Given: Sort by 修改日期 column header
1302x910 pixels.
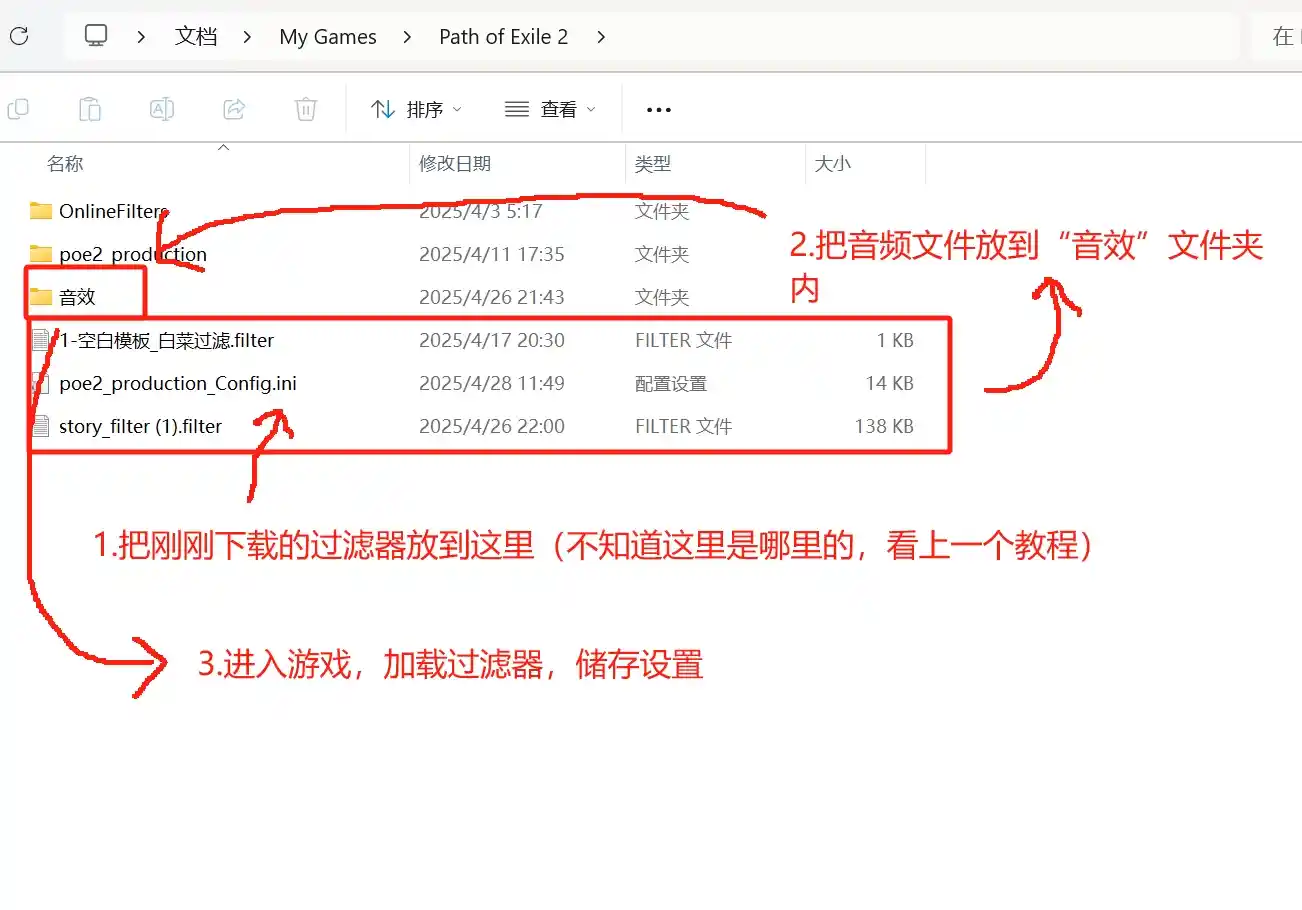Looking at the screenshot, I should [455, 164].
